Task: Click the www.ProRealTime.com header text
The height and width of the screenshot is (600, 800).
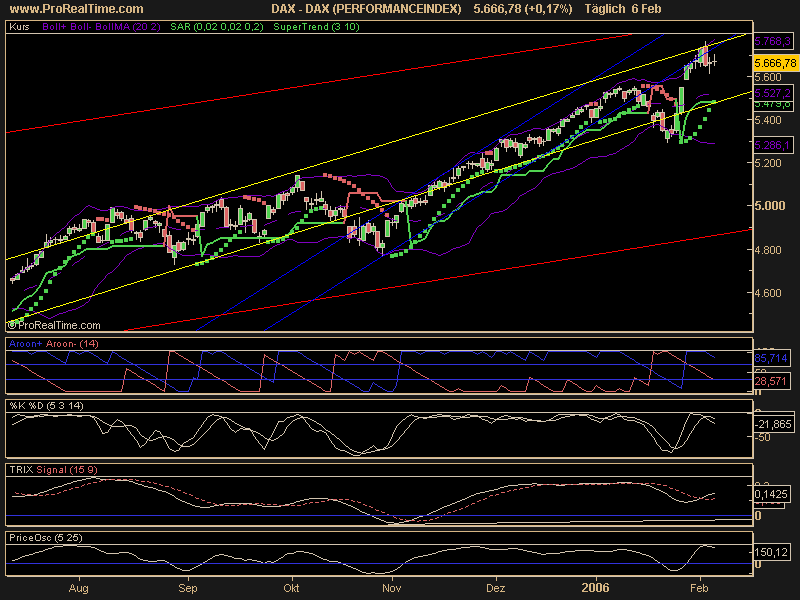Action: pos(77,9)
